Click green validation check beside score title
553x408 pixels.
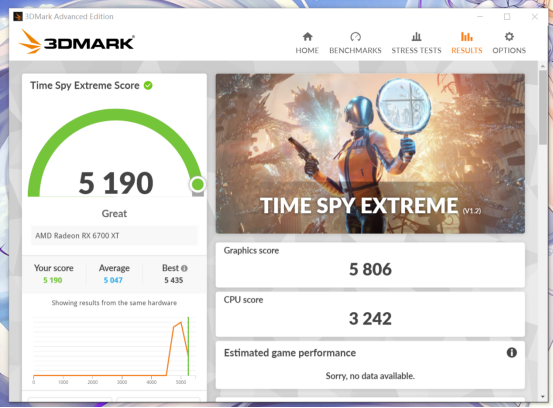pos(148,85)
